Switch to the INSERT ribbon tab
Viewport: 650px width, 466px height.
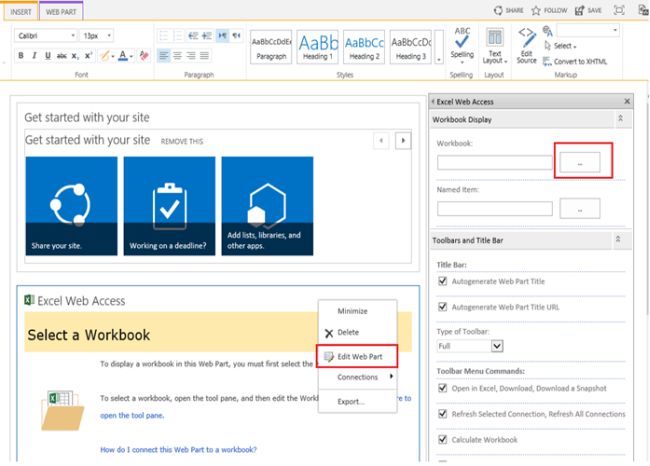[21, 12]
